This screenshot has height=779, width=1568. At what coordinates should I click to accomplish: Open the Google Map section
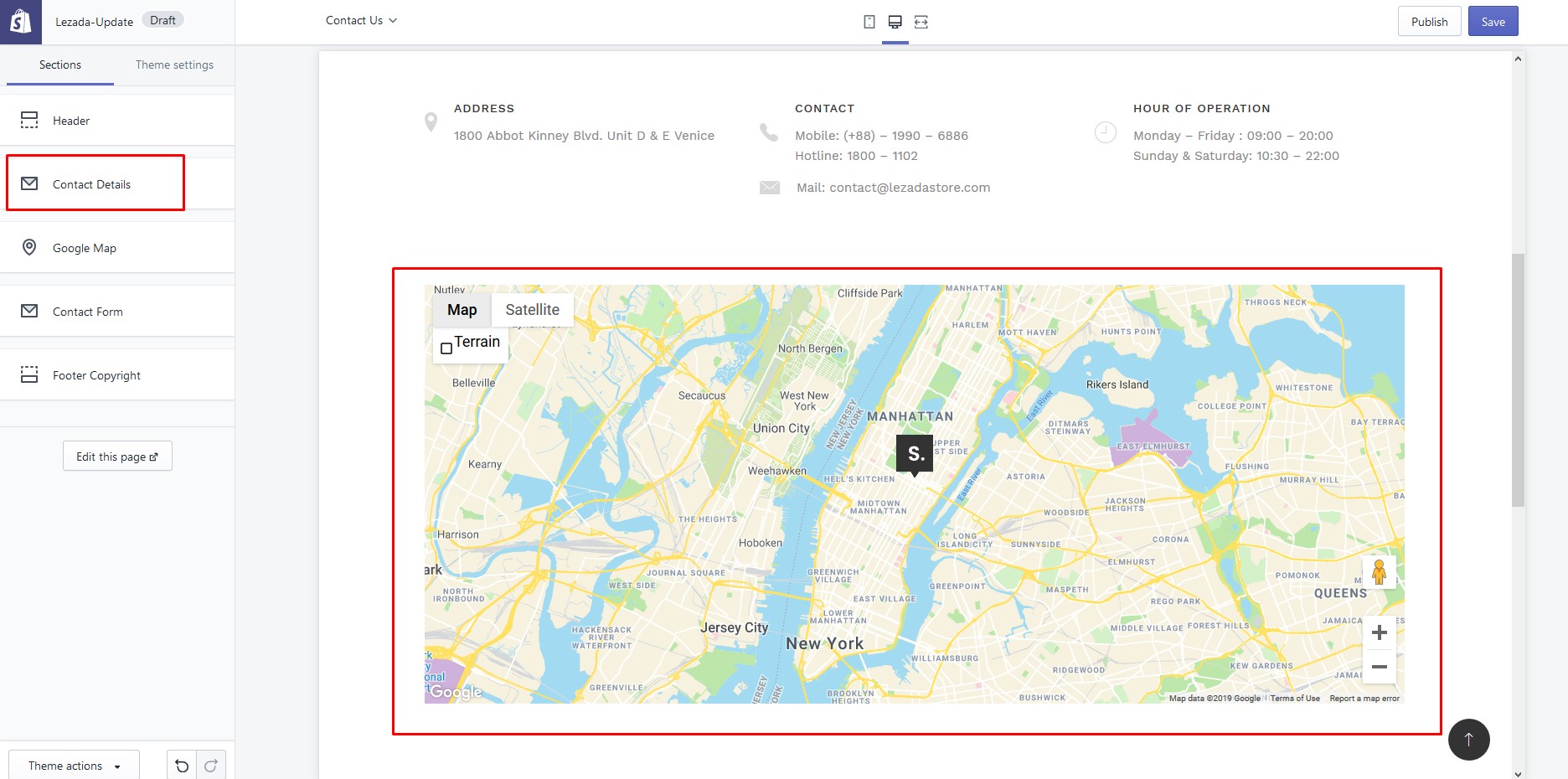point(85,248)
